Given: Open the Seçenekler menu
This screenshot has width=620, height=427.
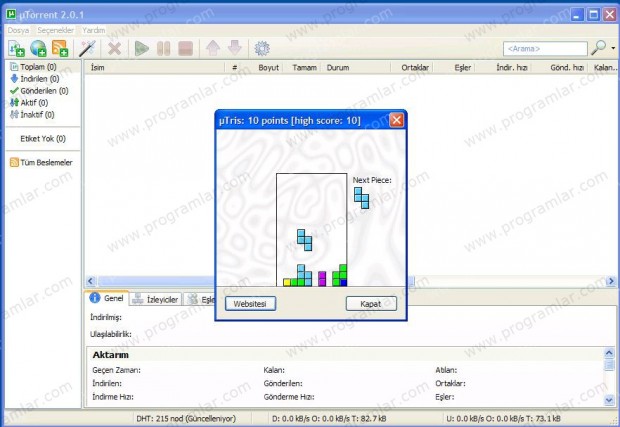Looking at the screenshot, I should tap(56, 30).
